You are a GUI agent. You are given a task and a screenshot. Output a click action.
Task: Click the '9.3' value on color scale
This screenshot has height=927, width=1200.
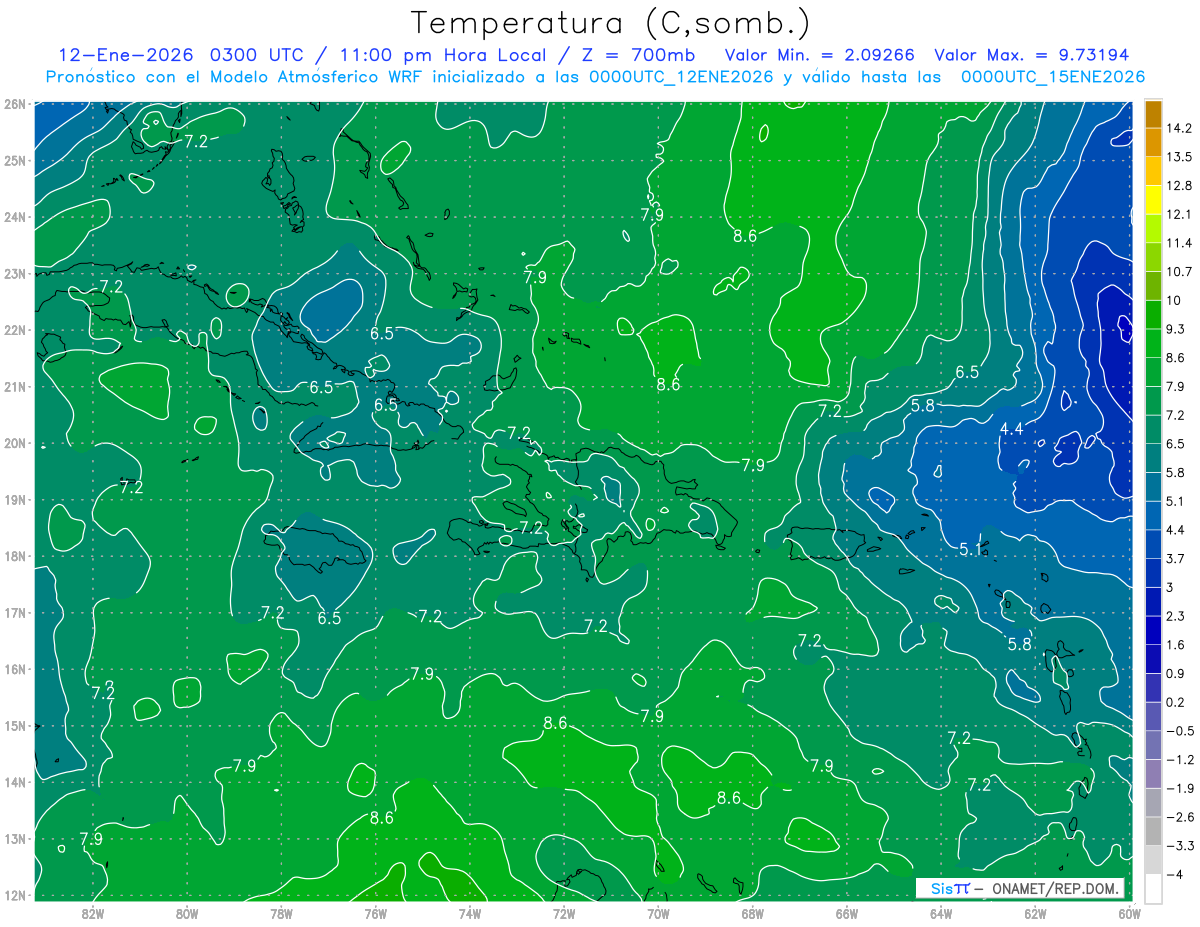click(x=1176, y=329)
